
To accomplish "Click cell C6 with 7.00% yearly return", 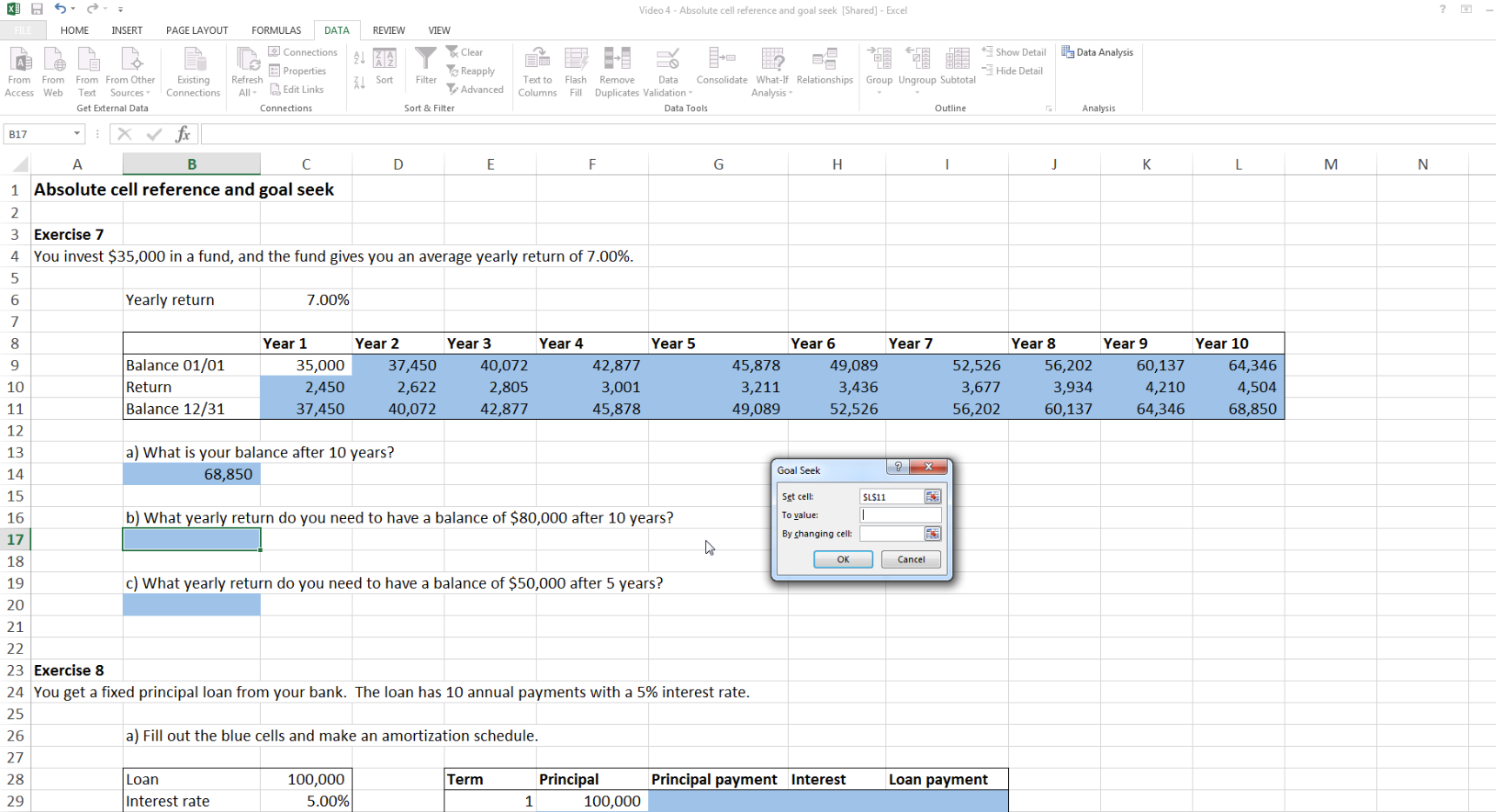I will click(x=306, y=300).
